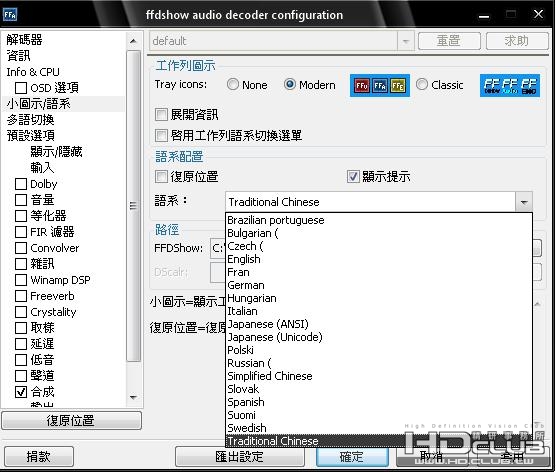Choose Slovak from language list

[379, 389]
